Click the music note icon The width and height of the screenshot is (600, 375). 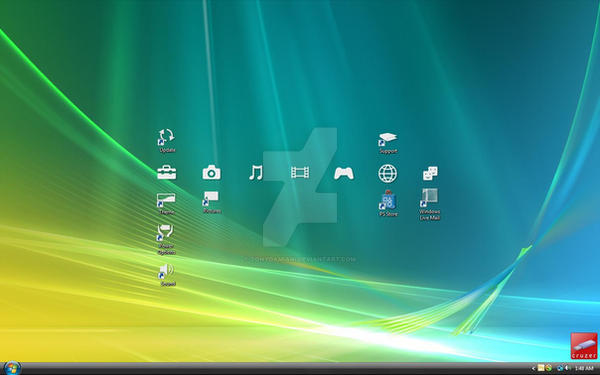pos(256,173)
